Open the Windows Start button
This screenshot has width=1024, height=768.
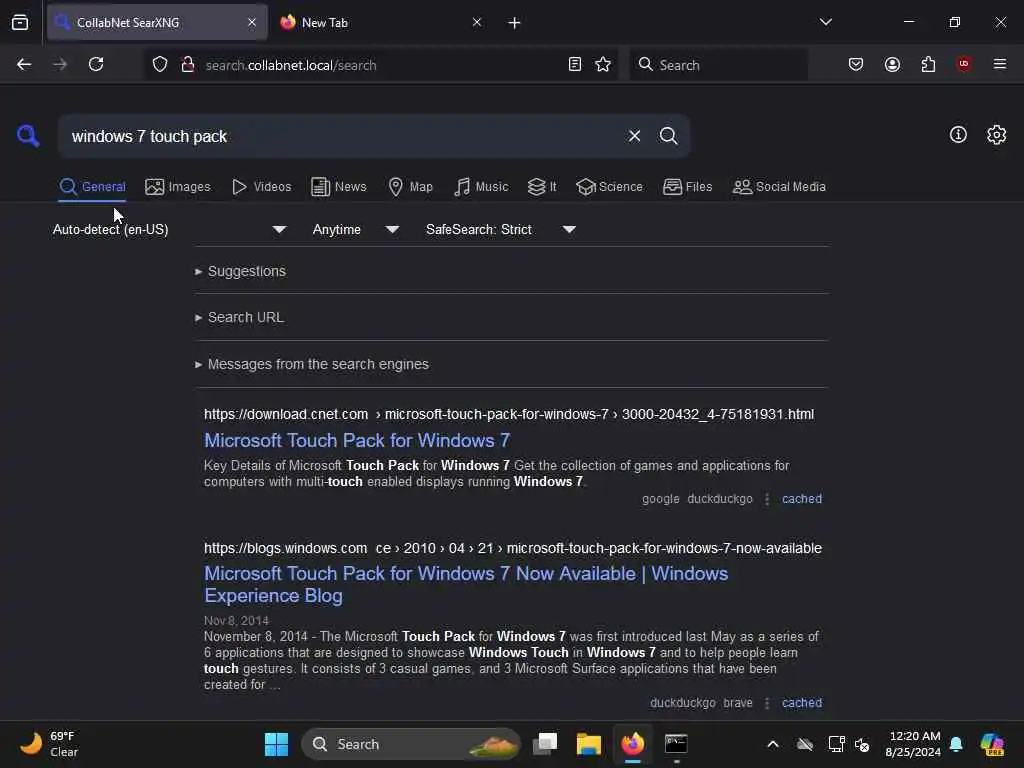coord(276,744)
